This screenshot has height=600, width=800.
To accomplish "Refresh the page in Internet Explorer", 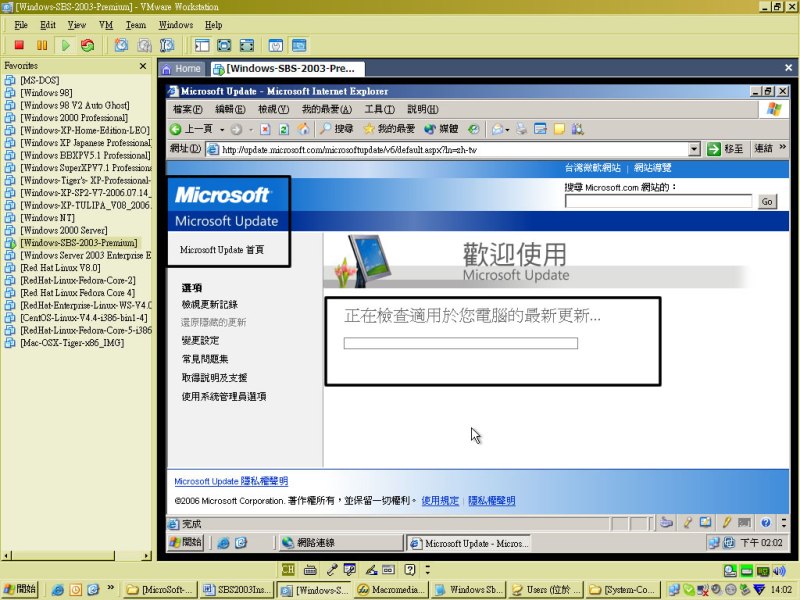I will click(284, 129).
